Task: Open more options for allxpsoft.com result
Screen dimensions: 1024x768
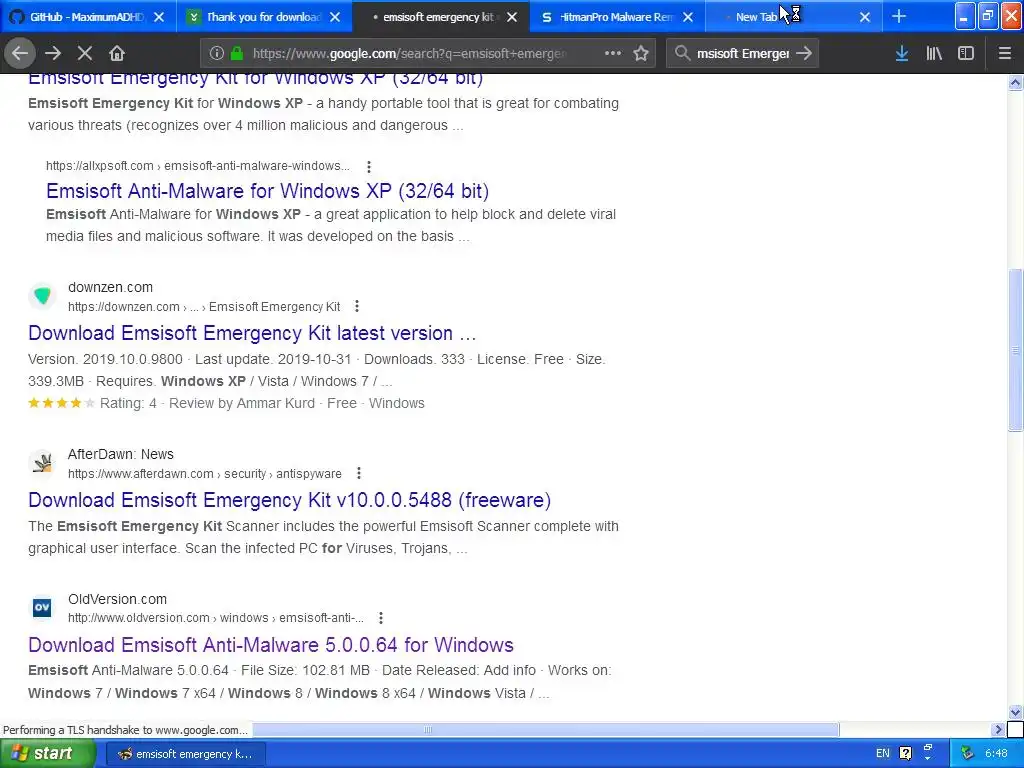Action: point(369,167)
